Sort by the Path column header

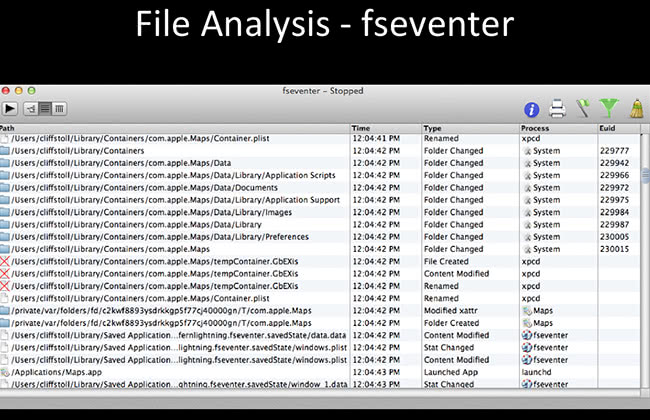(x=175, y=128)
